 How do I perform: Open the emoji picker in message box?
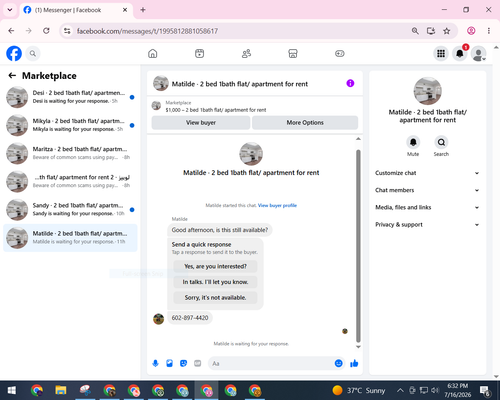coord(338,363)
